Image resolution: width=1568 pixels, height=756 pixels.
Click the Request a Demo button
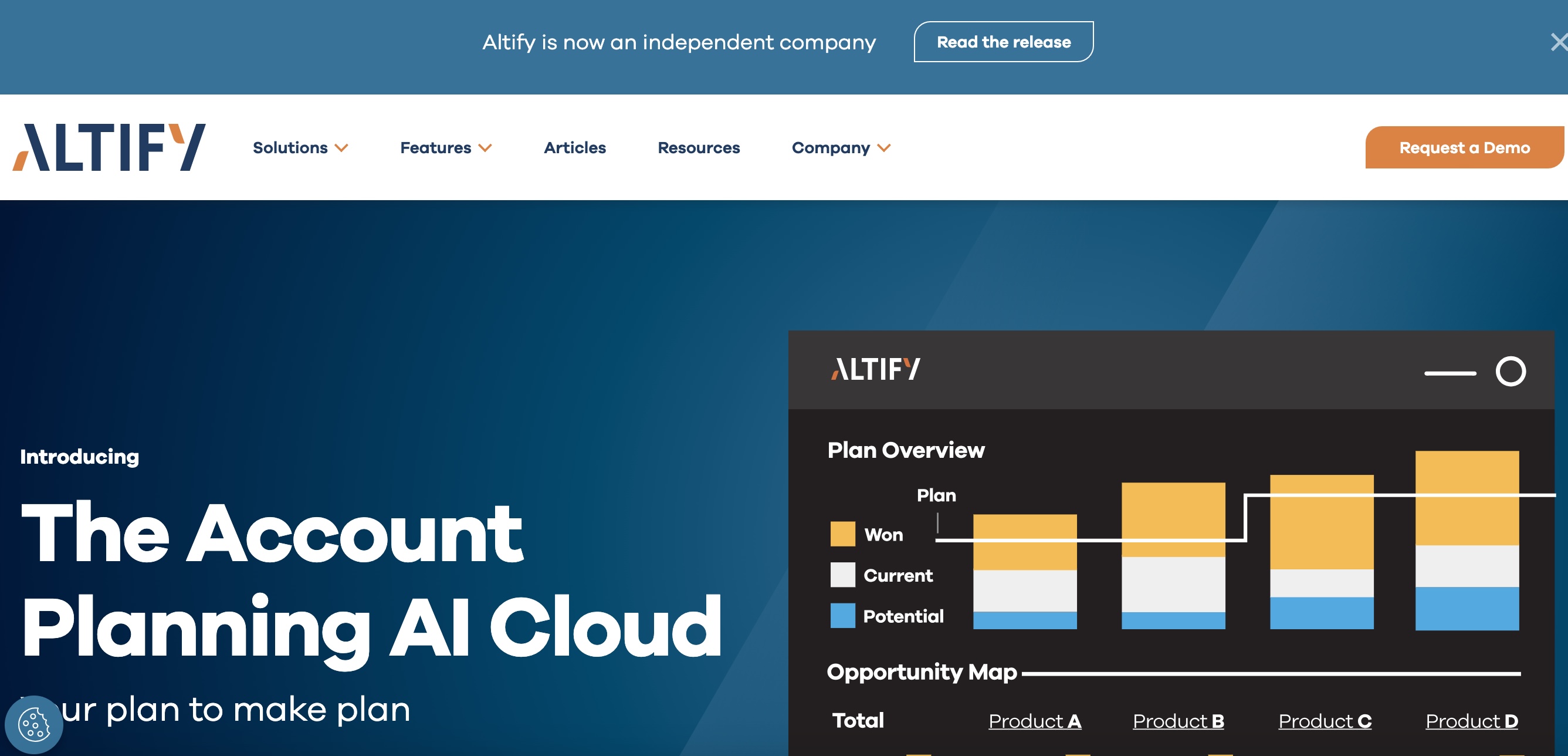point(1464,147)
